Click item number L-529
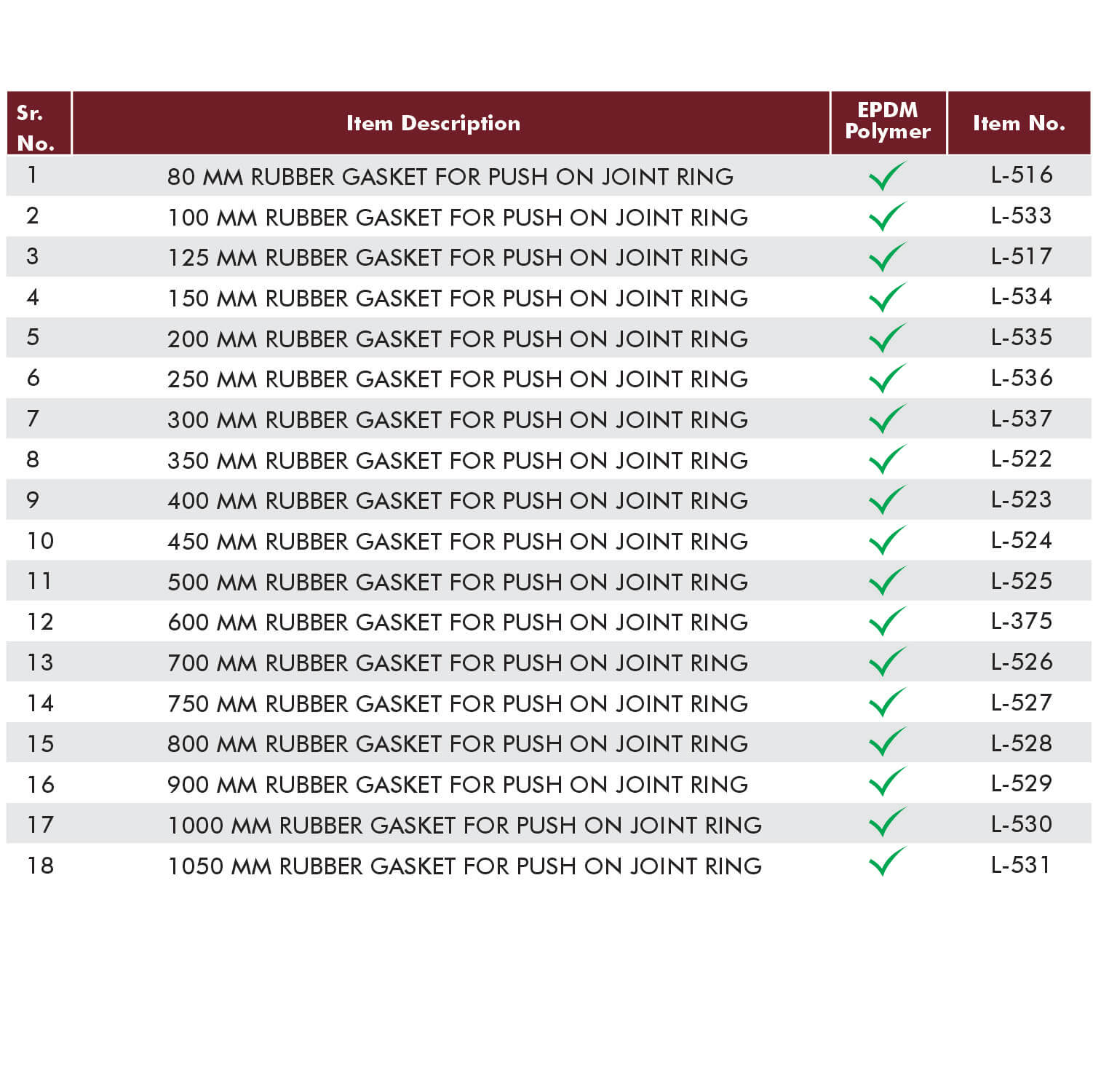The height and width of the screenshot is (1092, 1093). pos(1022,783)
